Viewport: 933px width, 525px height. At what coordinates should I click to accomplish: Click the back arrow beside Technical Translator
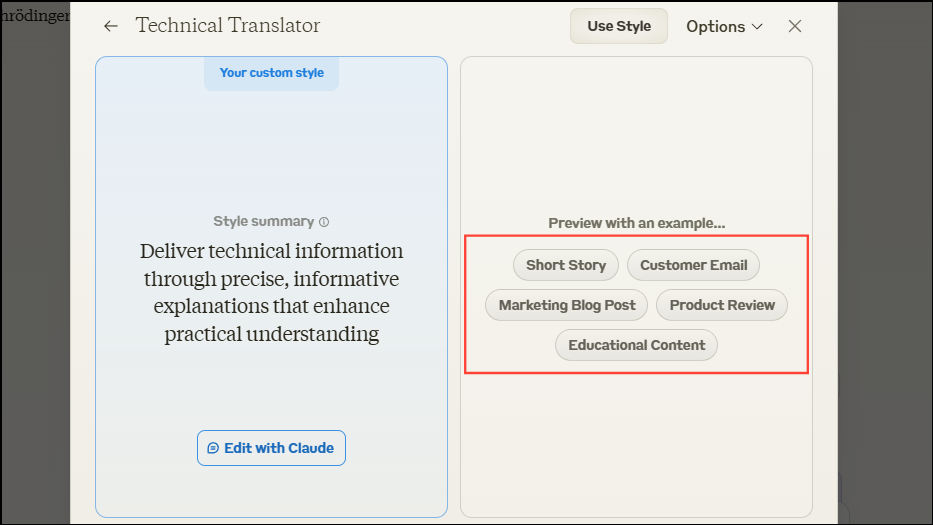coord(111,27)
